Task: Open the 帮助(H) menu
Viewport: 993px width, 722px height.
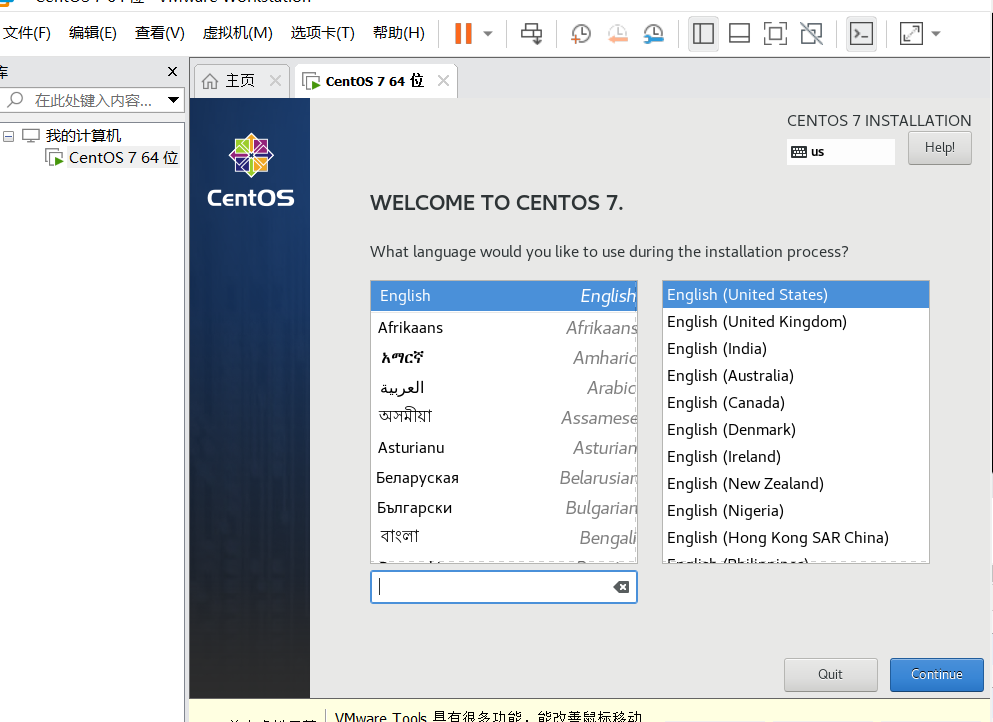Action: pos(398,33)
